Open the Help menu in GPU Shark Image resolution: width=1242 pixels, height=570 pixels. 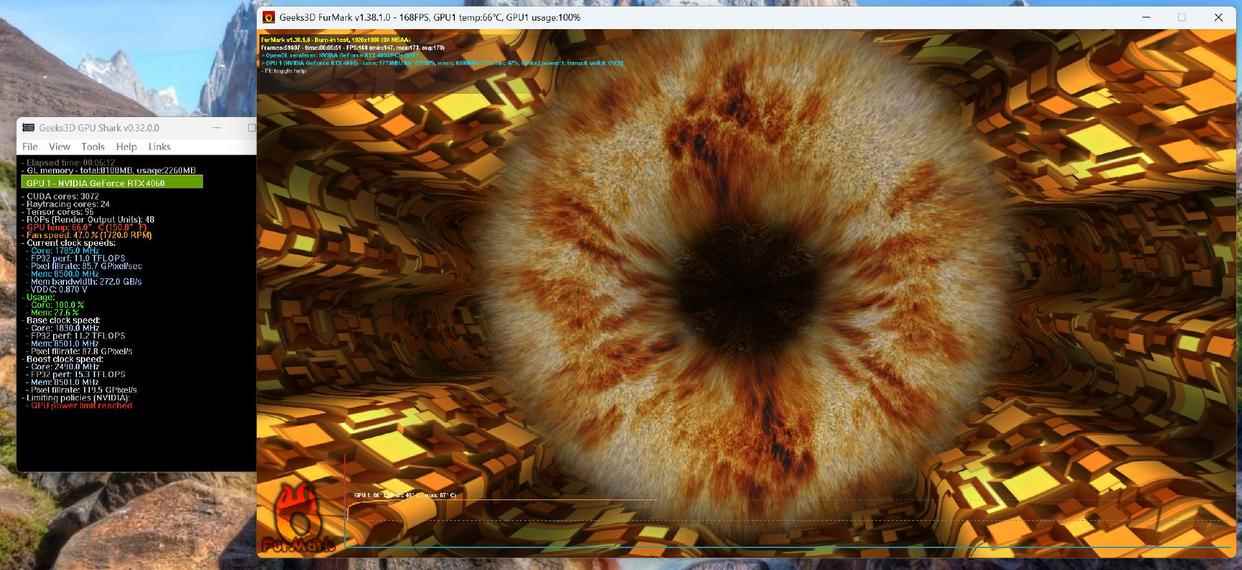(126, 147)
